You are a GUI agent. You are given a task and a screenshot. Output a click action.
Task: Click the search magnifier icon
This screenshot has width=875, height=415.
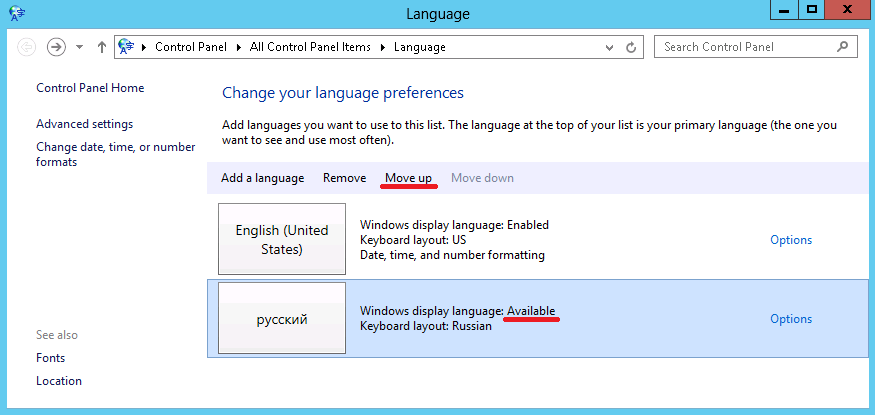pyautogui.click(x=843, y=47)
